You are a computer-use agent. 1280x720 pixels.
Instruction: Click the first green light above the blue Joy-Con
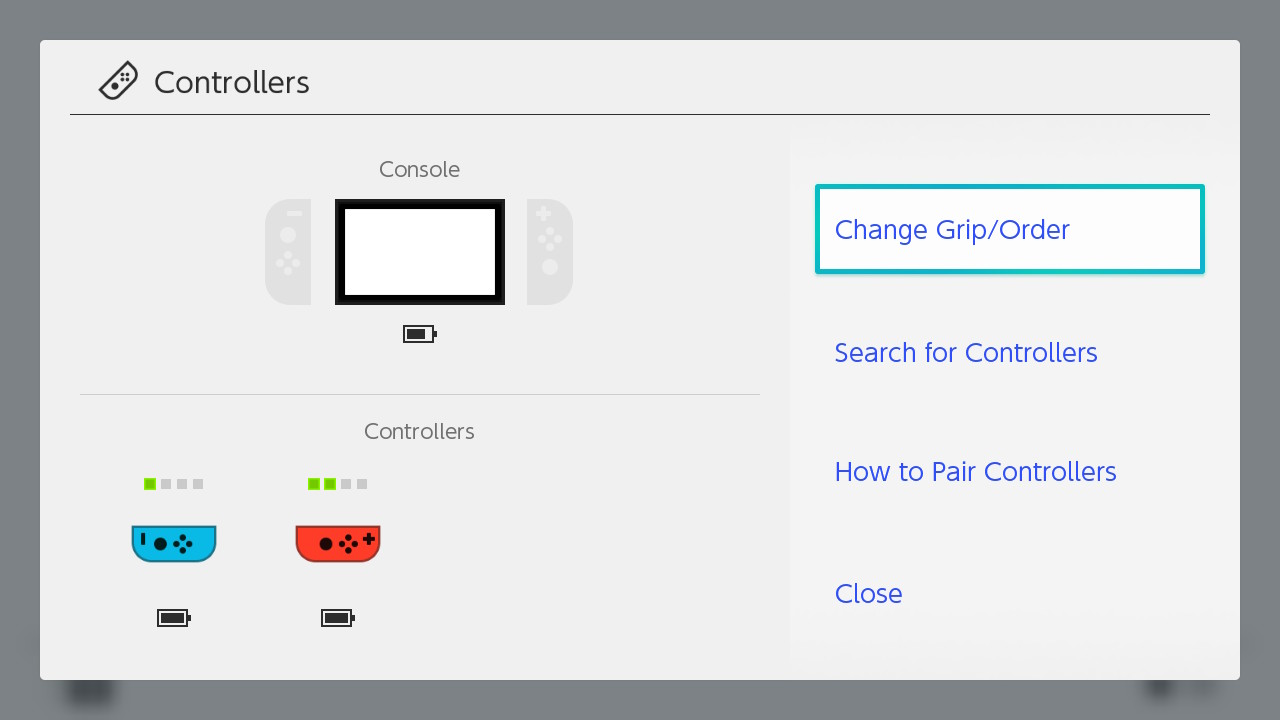pyautogui.click(x=150, y=484)
